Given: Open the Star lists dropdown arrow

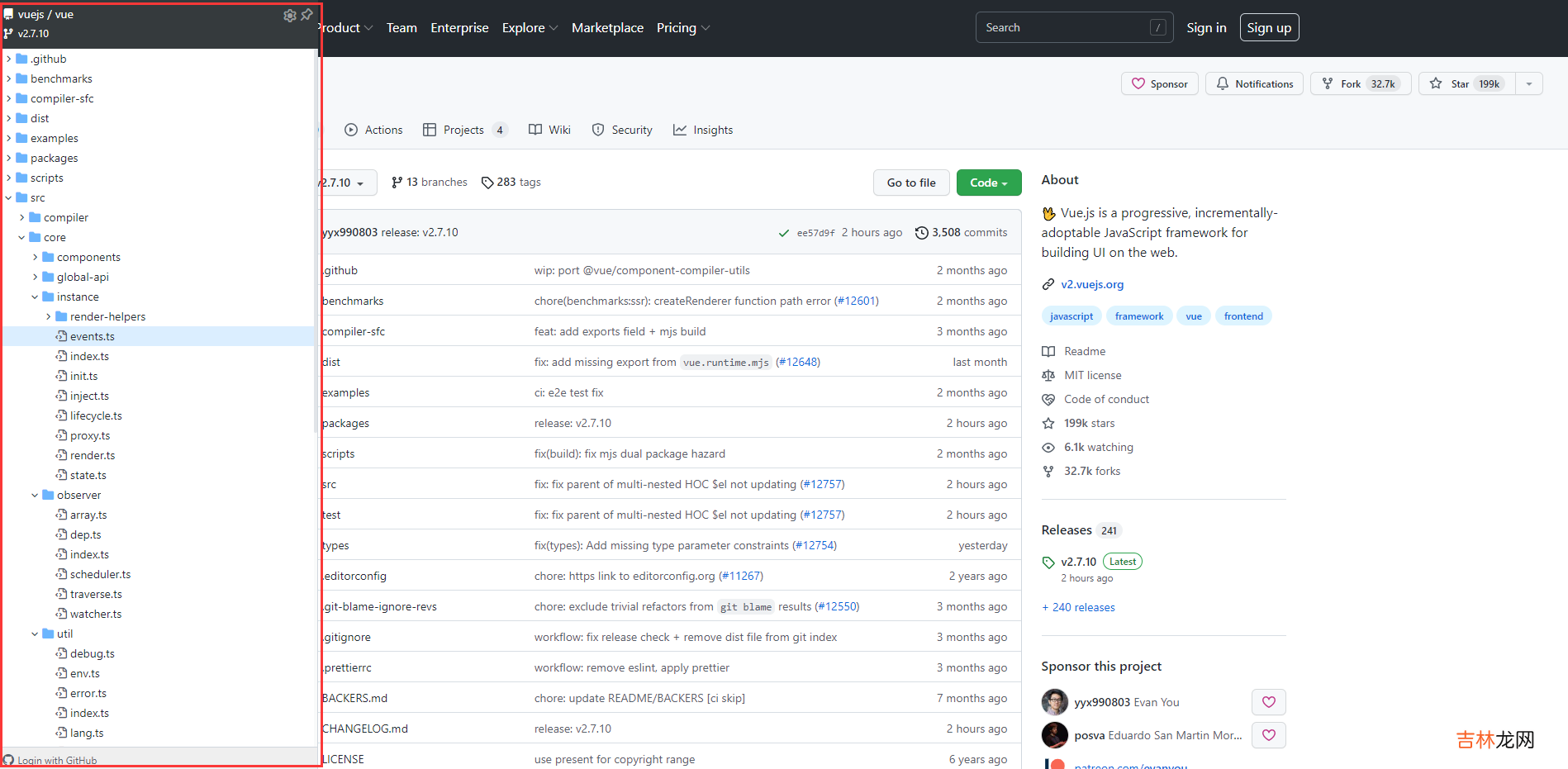Looking at the screenshot, I should click(1529, 83).
